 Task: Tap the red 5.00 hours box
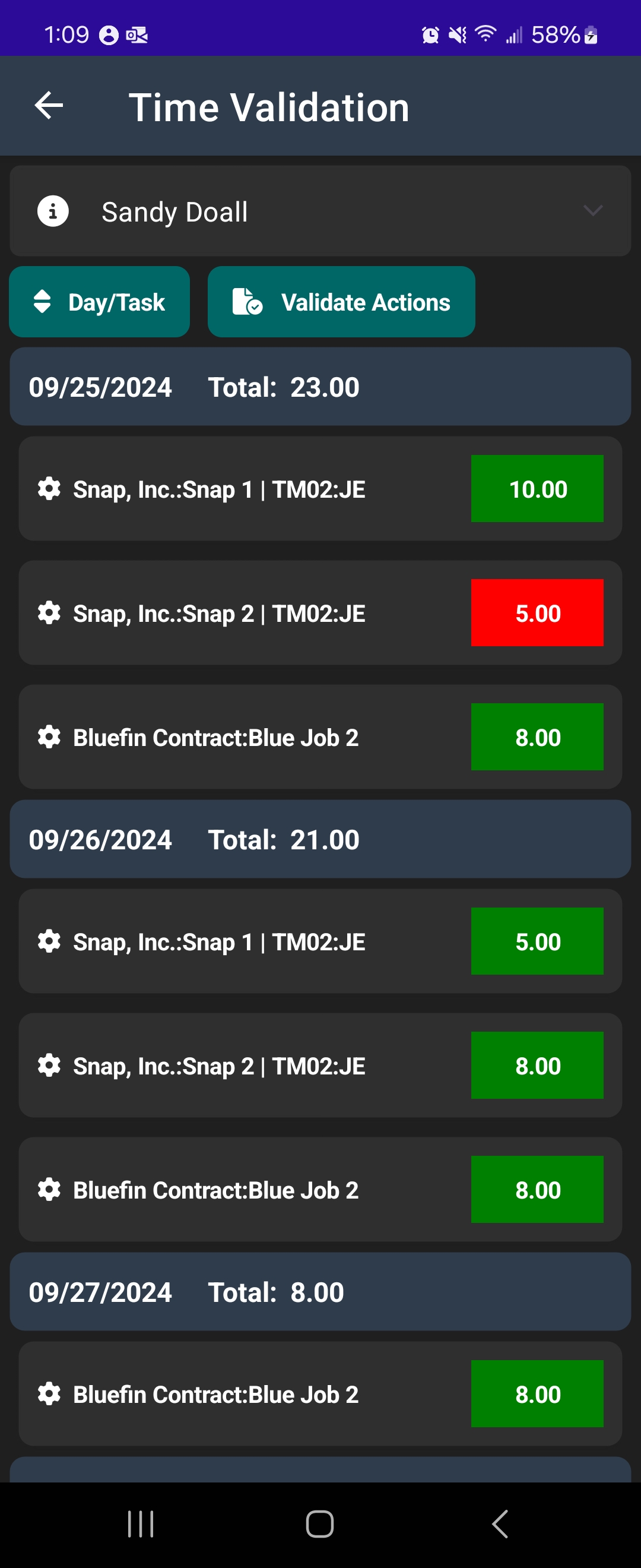pyautogui.click(x=537, y=613)
